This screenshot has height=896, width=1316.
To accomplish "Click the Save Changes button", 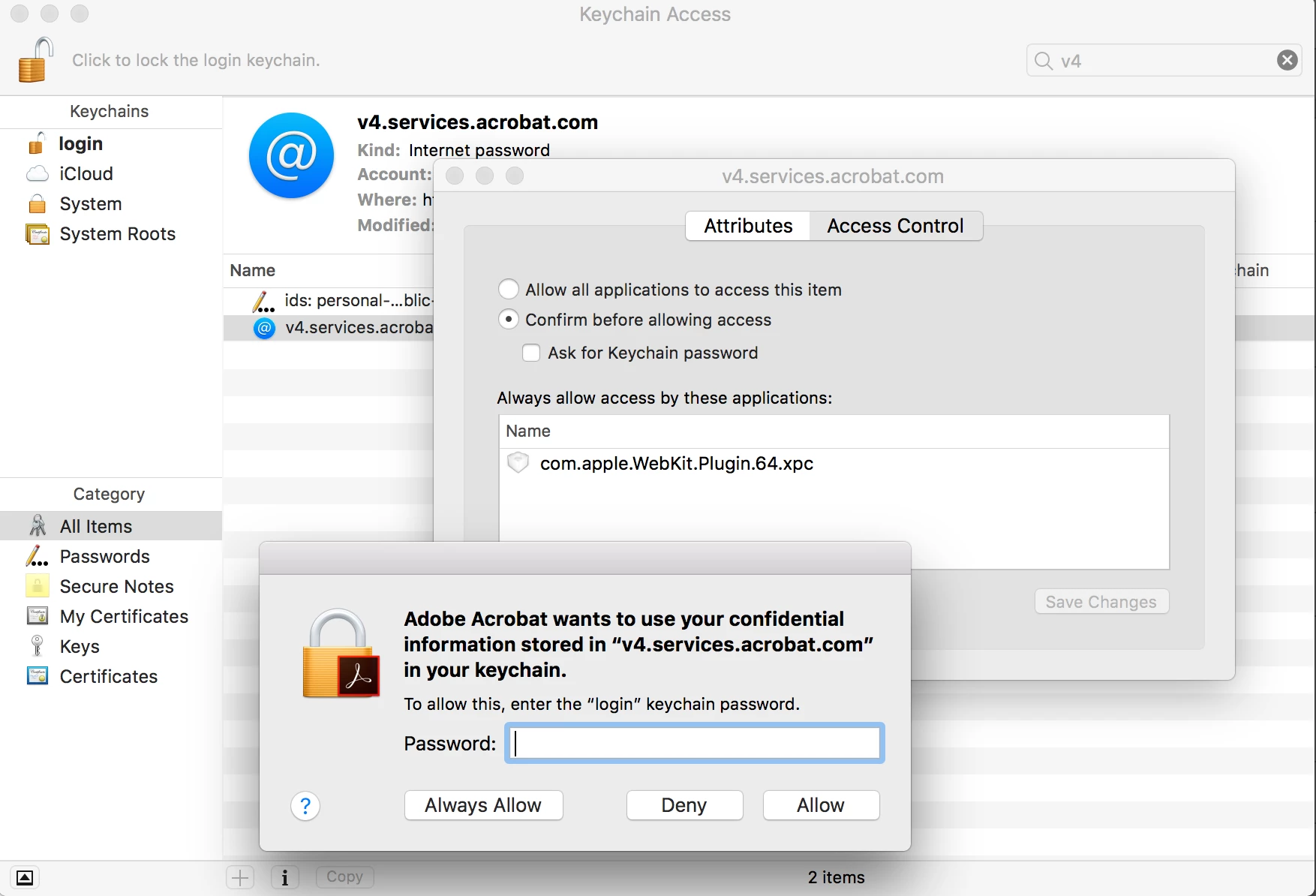I will coord(1101,602).
